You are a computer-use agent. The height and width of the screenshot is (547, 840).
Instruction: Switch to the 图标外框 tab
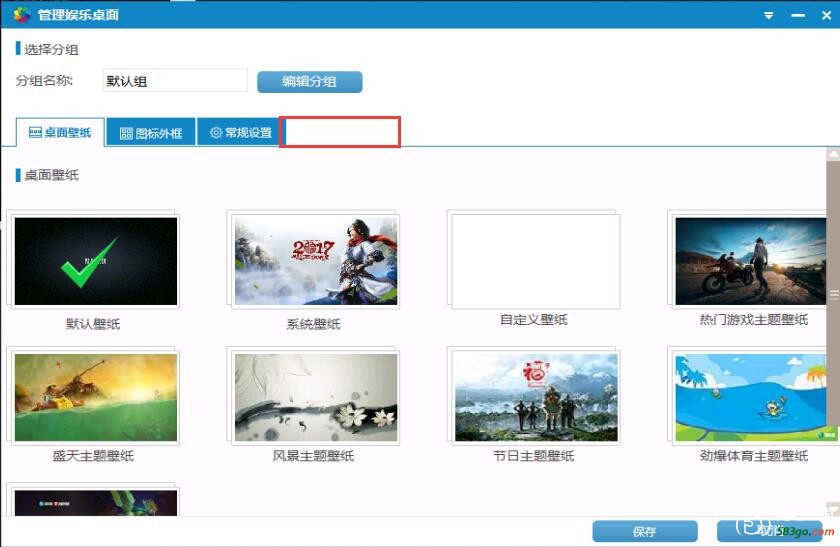(x=151, y=133)
